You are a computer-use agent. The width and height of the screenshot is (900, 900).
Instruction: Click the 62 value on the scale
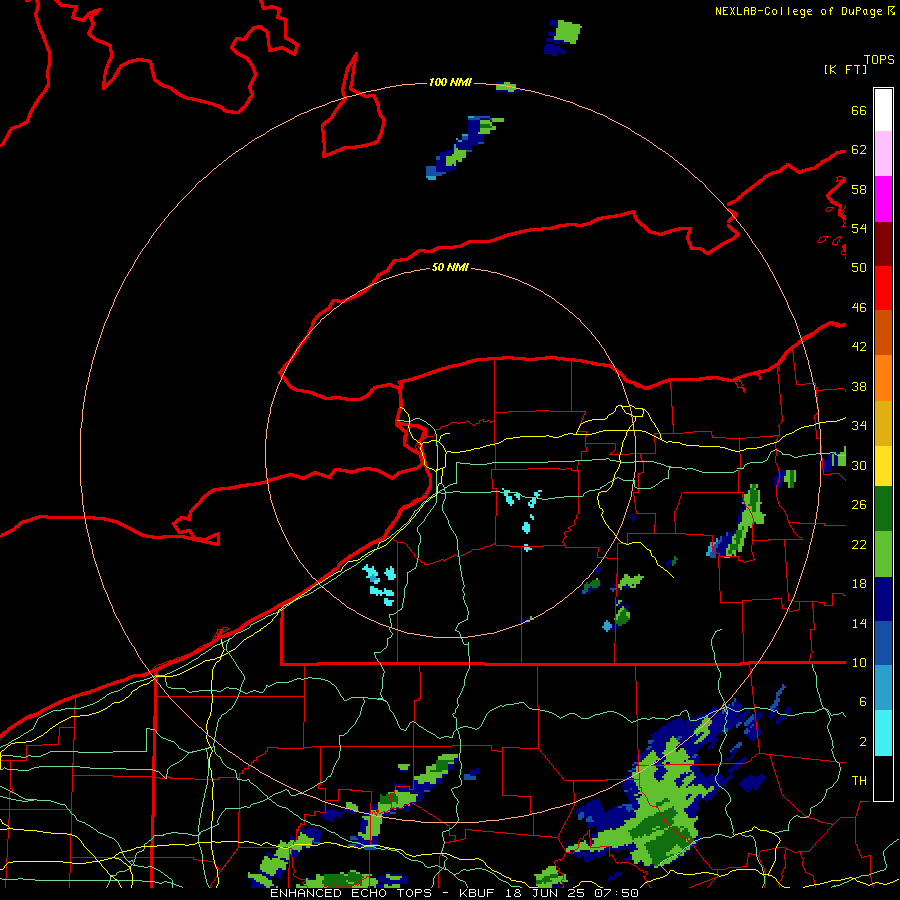coord(859,150)
